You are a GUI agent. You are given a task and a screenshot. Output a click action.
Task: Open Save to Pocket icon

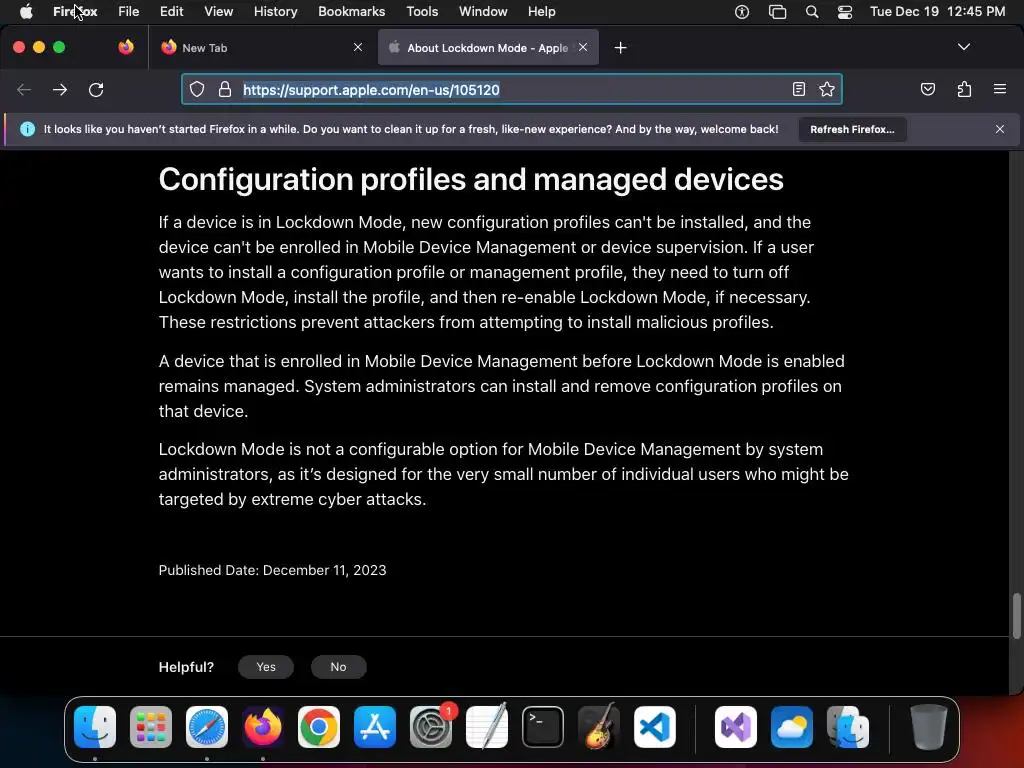(927, 89)
